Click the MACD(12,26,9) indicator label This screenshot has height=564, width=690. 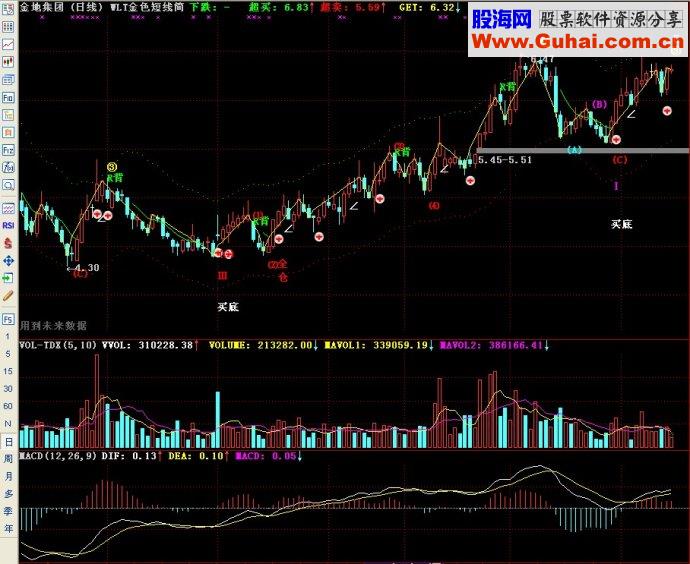tap(58, 456)
